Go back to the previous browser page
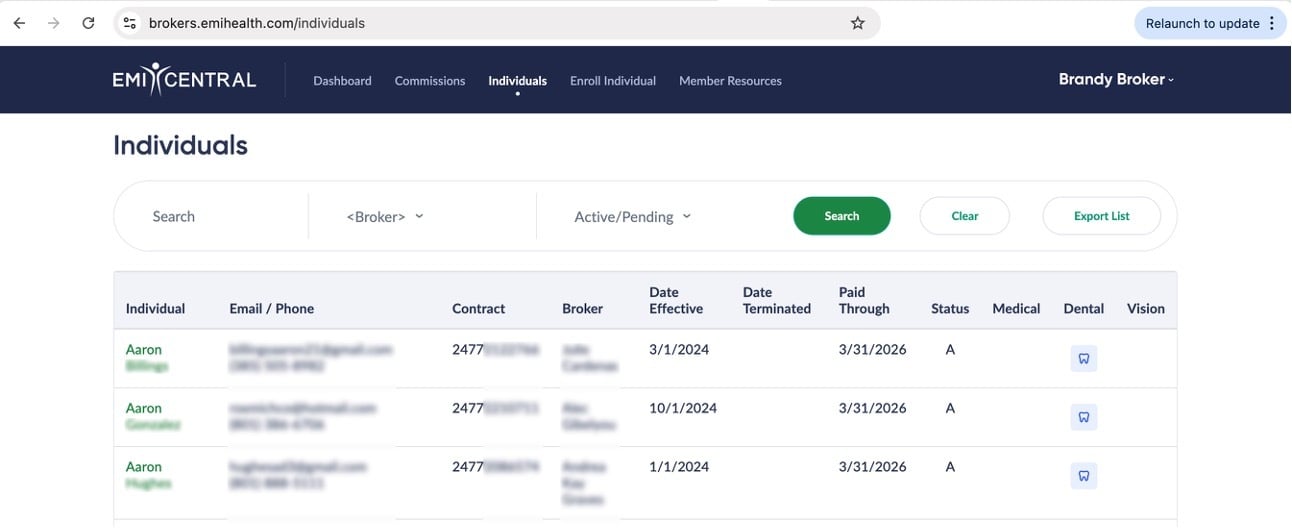This screenshot has height=528, width=1292. [19, 23]
